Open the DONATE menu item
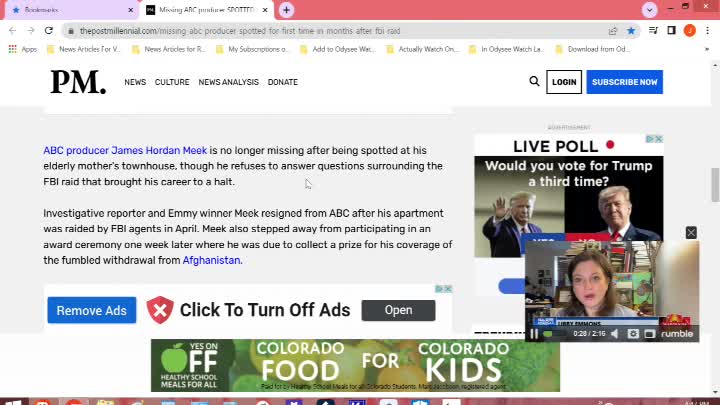 click(283, 82)
